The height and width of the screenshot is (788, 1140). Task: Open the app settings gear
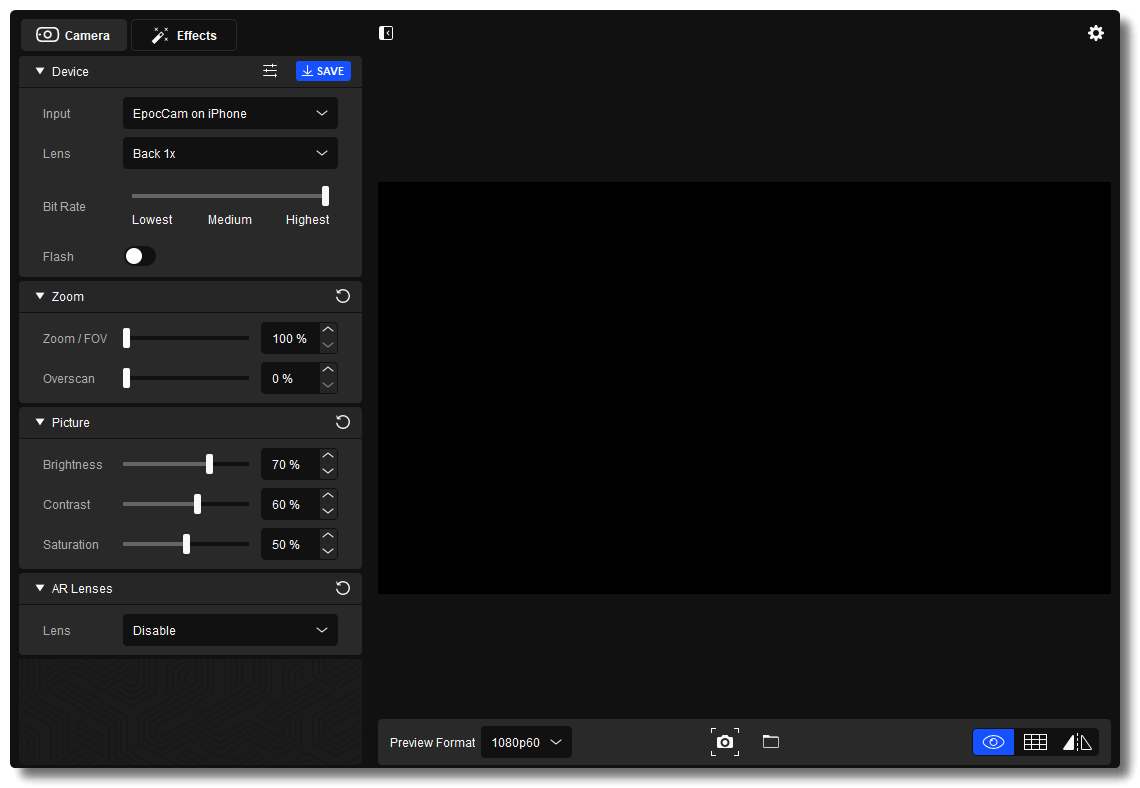click(1096, 33)
